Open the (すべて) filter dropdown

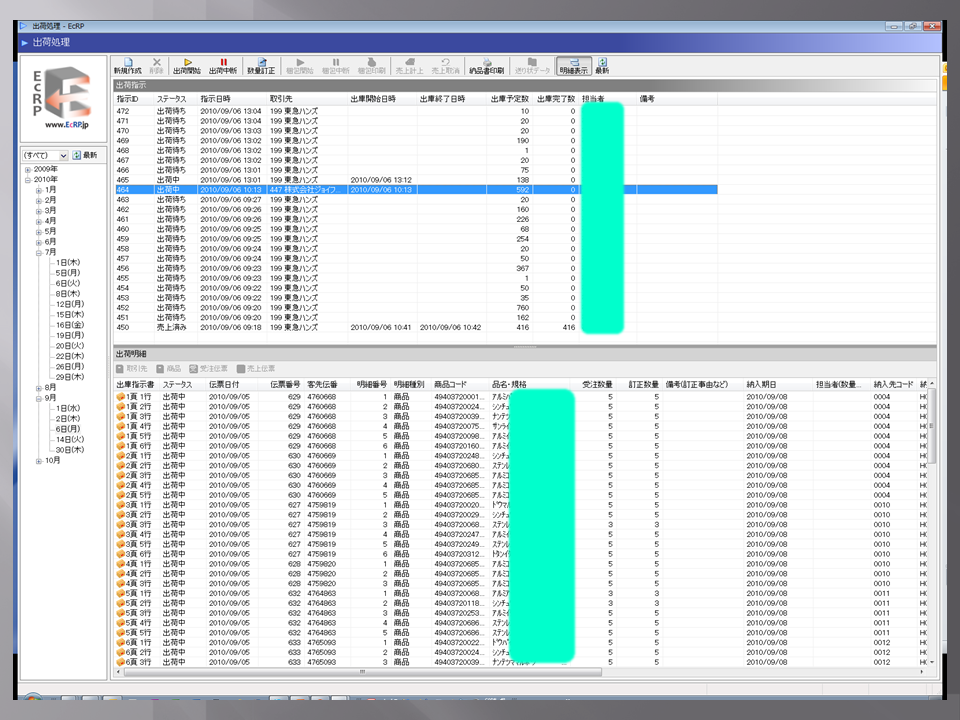coord(46,156)
